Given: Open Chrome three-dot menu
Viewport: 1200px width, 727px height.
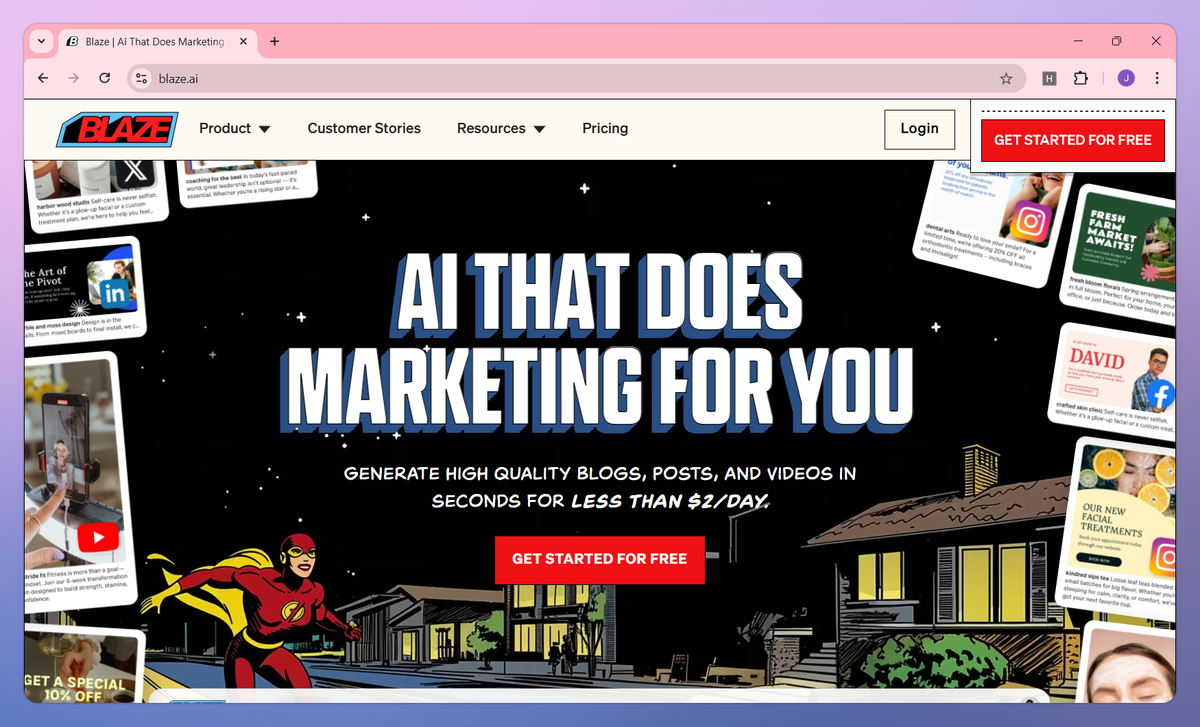Looking at the screenshot, I should click(x=1157, y=78).
